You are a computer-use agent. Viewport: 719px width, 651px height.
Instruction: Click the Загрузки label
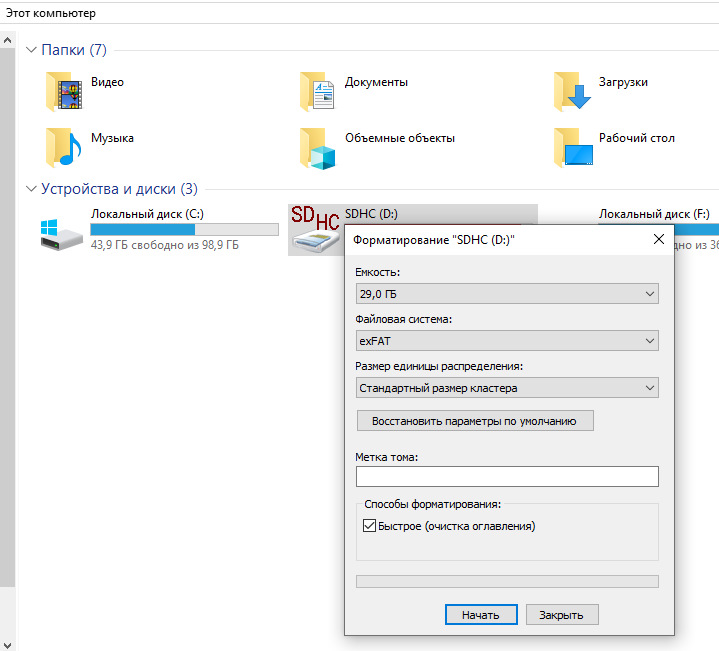coord(623,82)
